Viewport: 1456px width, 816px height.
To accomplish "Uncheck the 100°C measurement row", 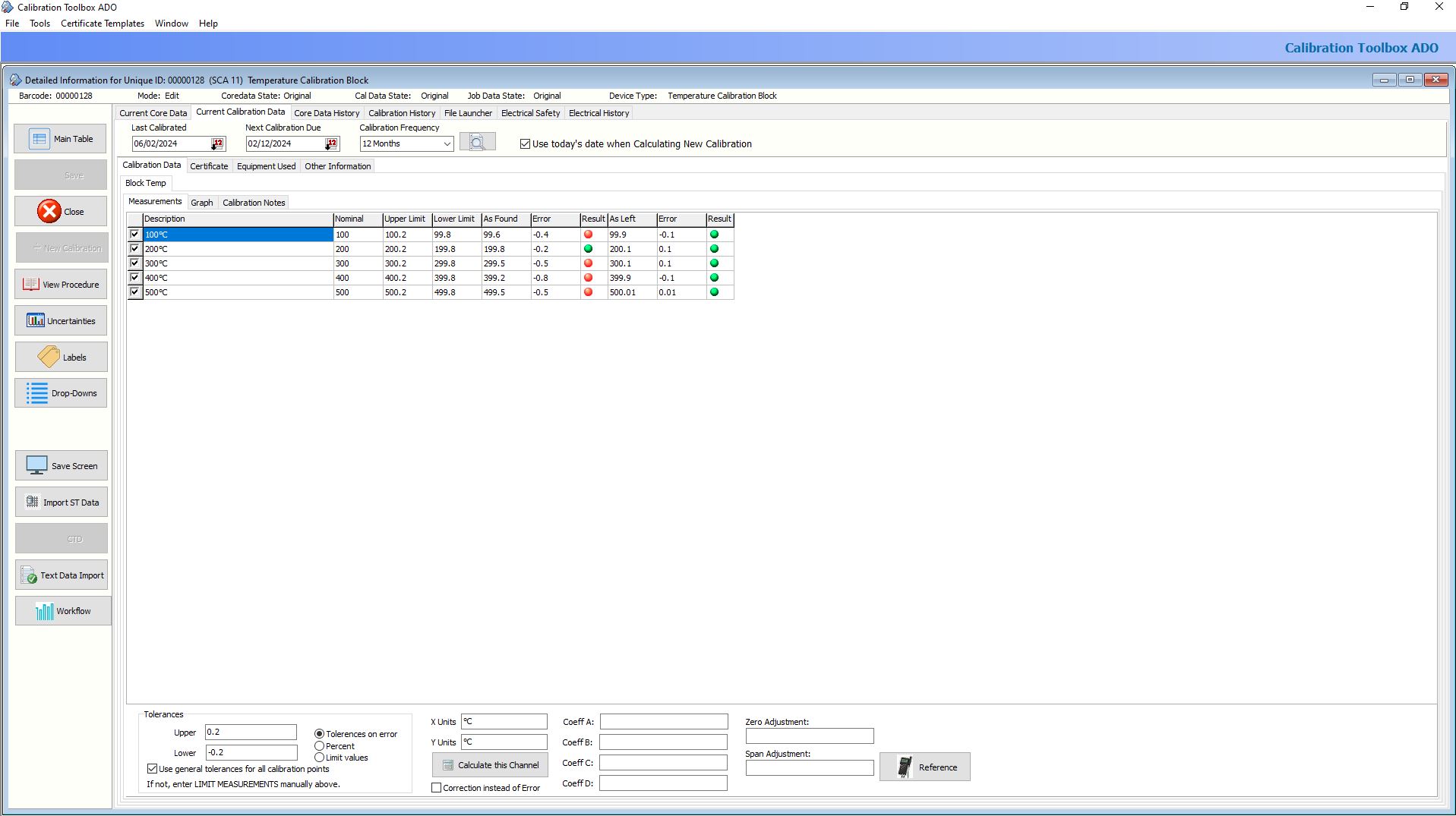I will (x=134, y=235).
